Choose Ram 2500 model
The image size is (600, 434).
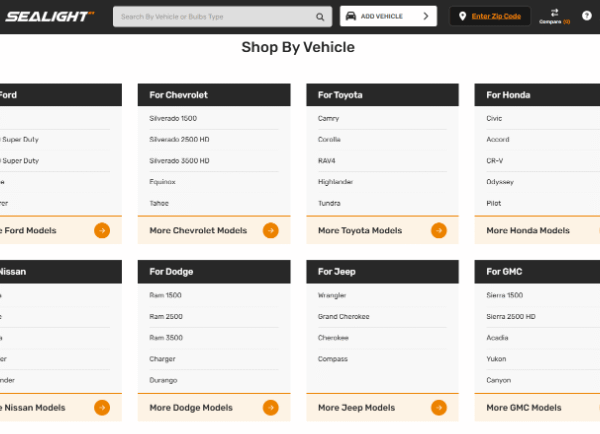[166, 317]
